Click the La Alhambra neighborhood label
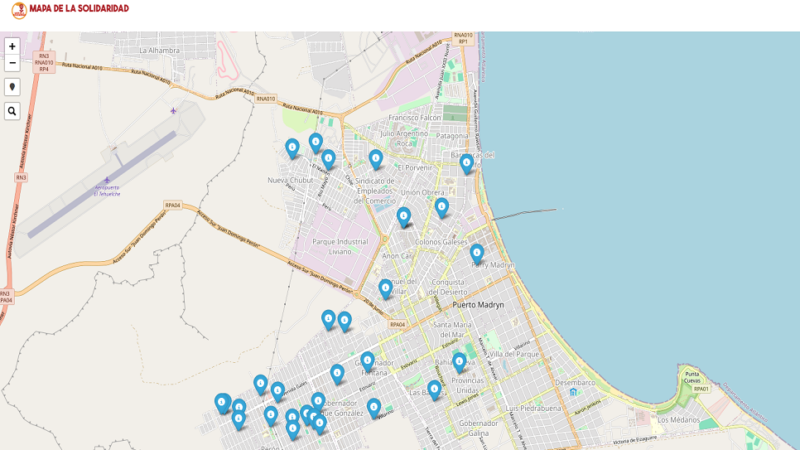The height and width of the screenshot is (450, 800). (159, 51)
